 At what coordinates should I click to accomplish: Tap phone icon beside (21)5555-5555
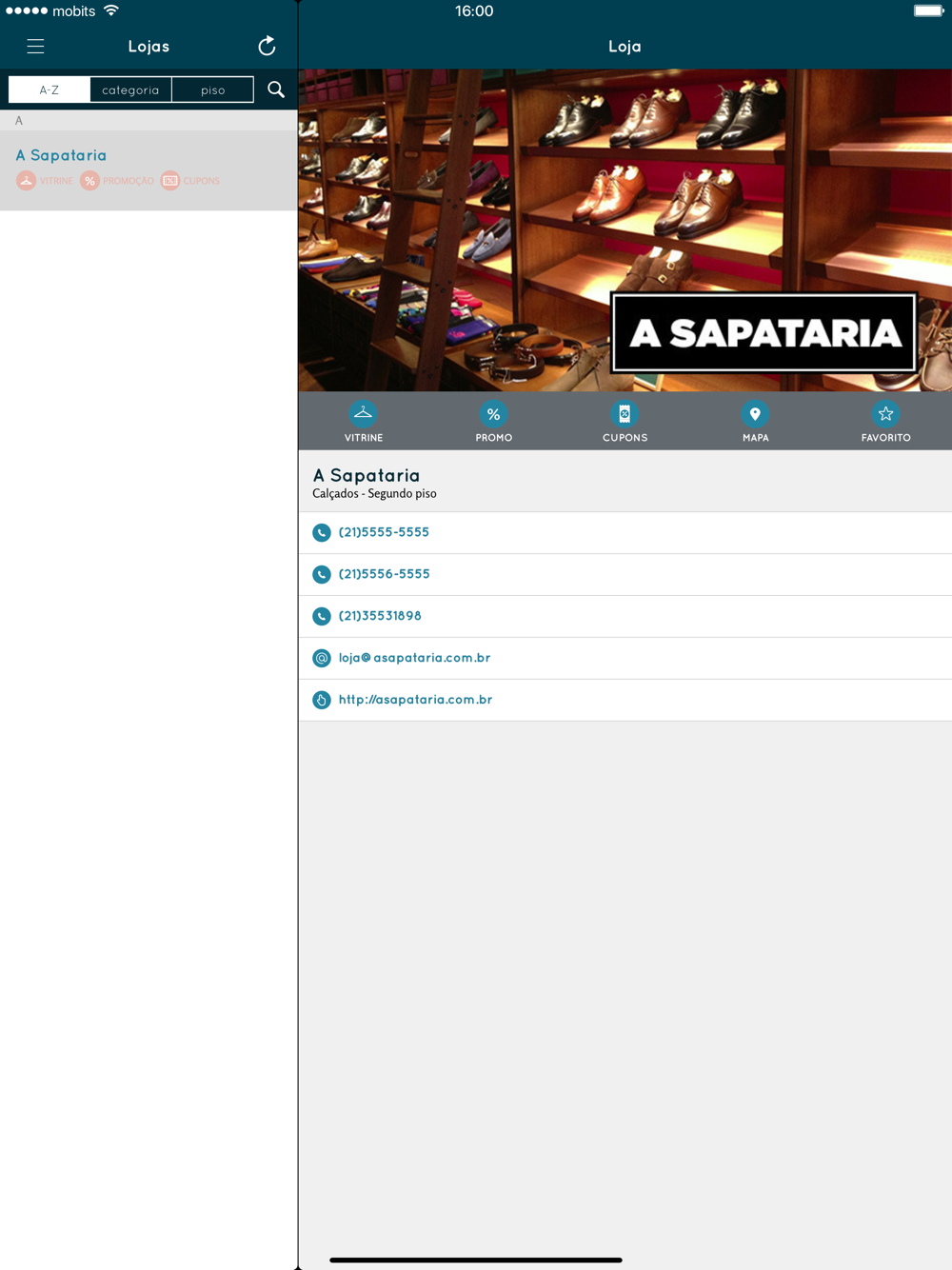322,533
